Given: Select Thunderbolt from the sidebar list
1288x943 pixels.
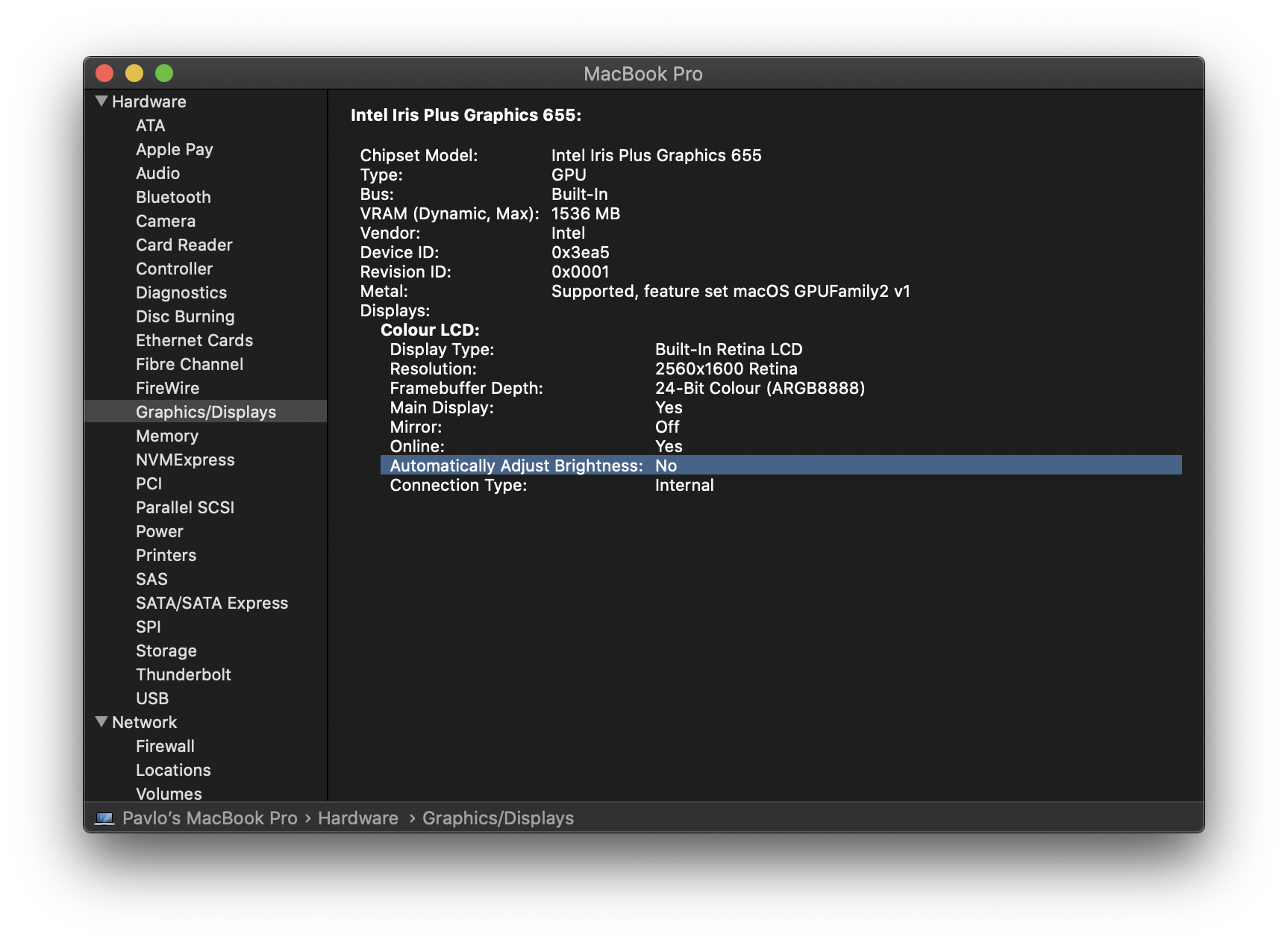Looking at the screenshot, I should click(184, 674).
